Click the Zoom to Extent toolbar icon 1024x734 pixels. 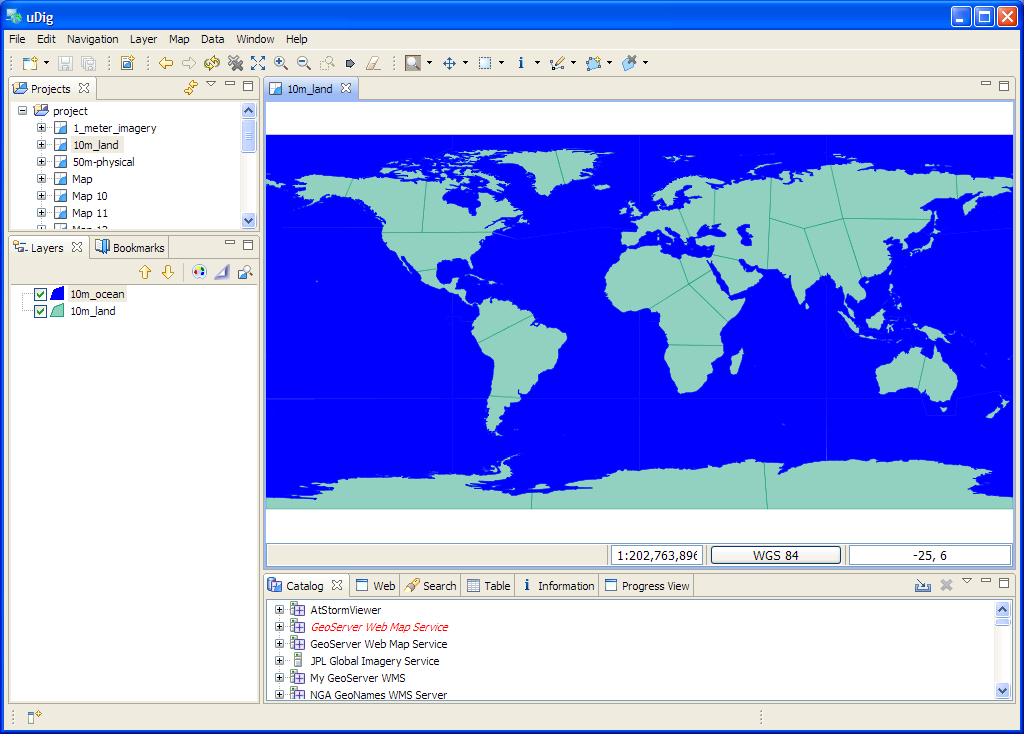click(257, 62)
